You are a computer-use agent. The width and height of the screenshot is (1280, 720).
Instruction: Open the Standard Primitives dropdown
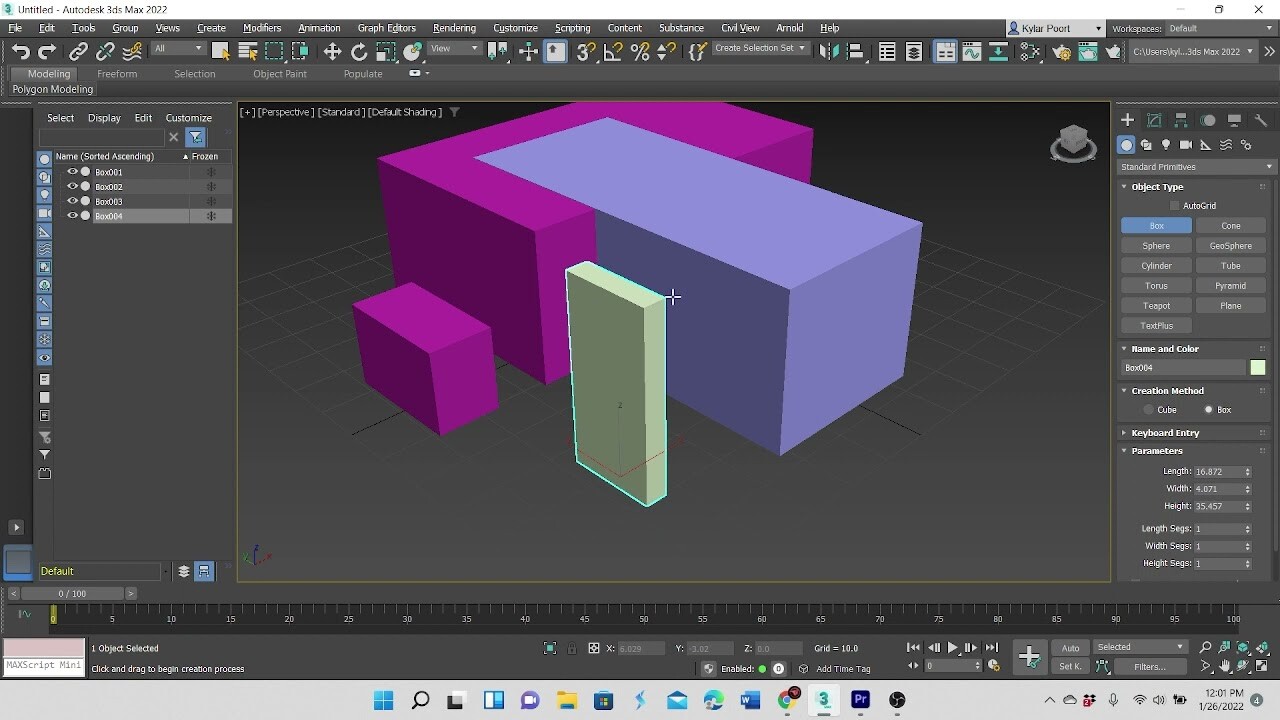coord(1196,167)
